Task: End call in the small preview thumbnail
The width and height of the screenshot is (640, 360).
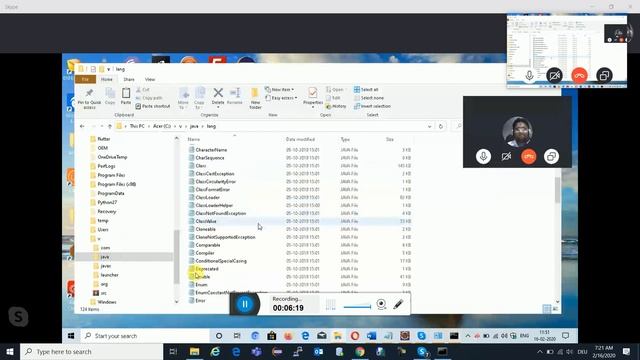Action: click(x=579, y=76)
